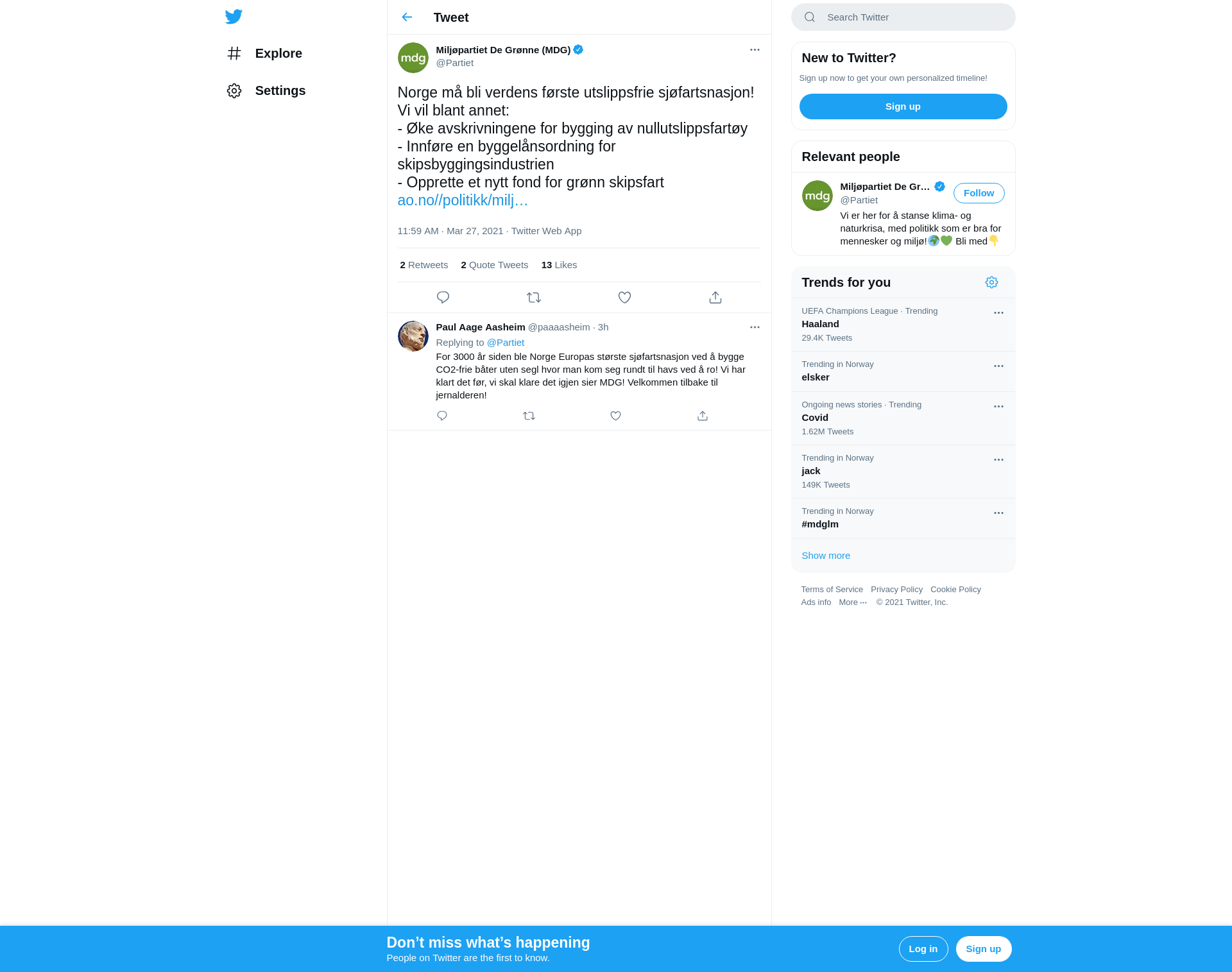Click the Twitter bird logo
The image size is (1232, 972).
tap(234, 17)
